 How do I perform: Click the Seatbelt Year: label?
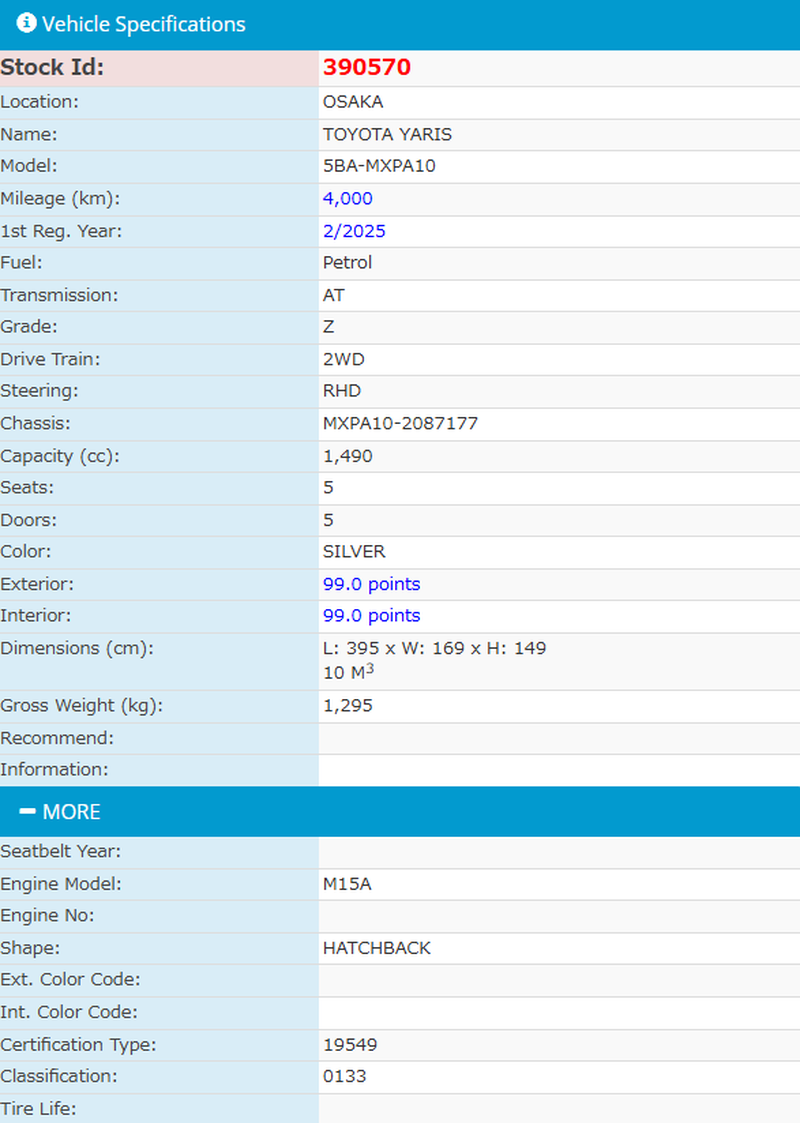point(61,852)
